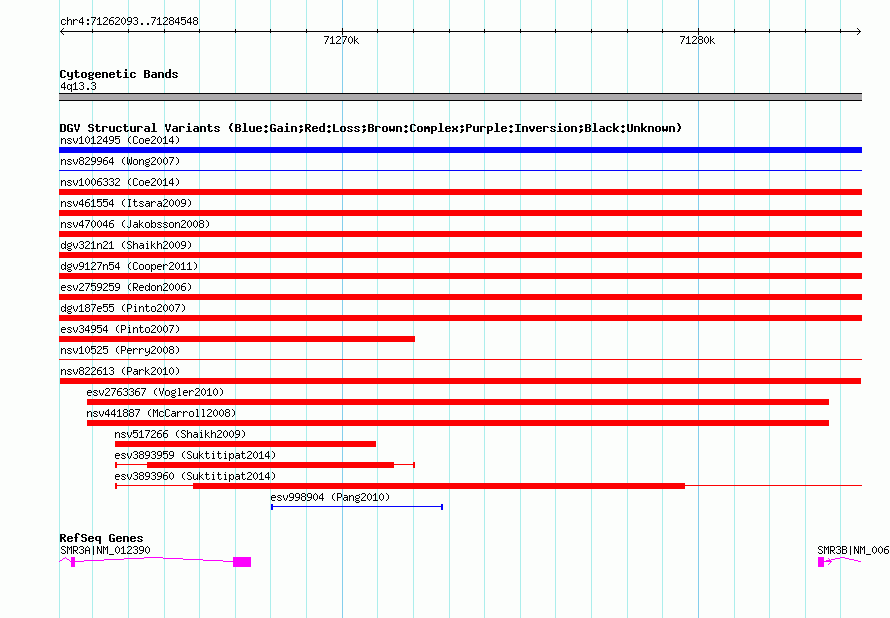Screen dimensions: 890x618
Task: Click the nsv470046 (Jakobsson2008) label
Action: (x=135, y=224)
